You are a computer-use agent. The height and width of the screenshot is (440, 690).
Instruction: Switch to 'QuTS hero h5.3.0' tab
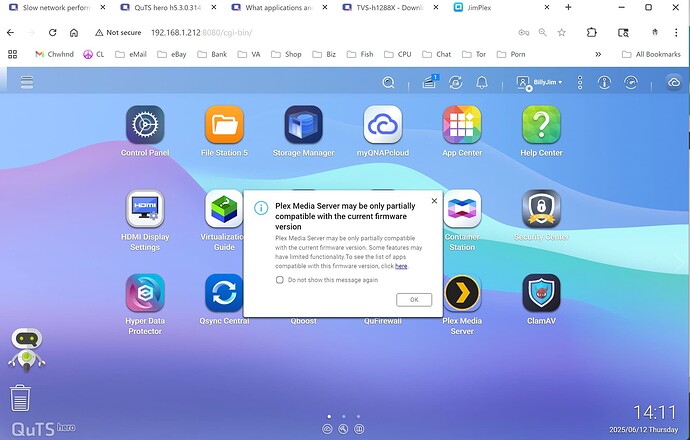[x=167, y=7]
